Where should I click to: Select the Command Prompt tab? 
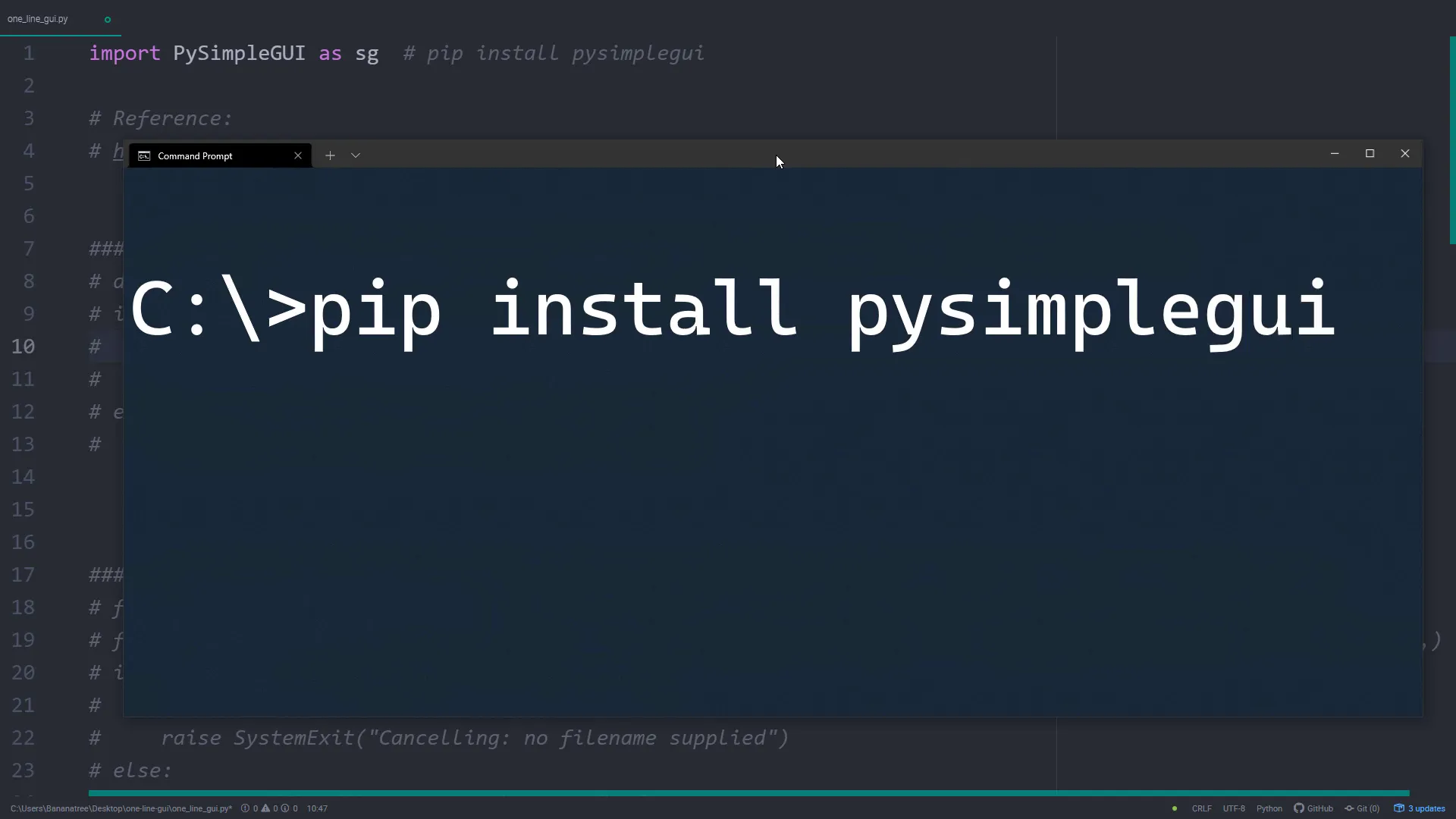194,155
